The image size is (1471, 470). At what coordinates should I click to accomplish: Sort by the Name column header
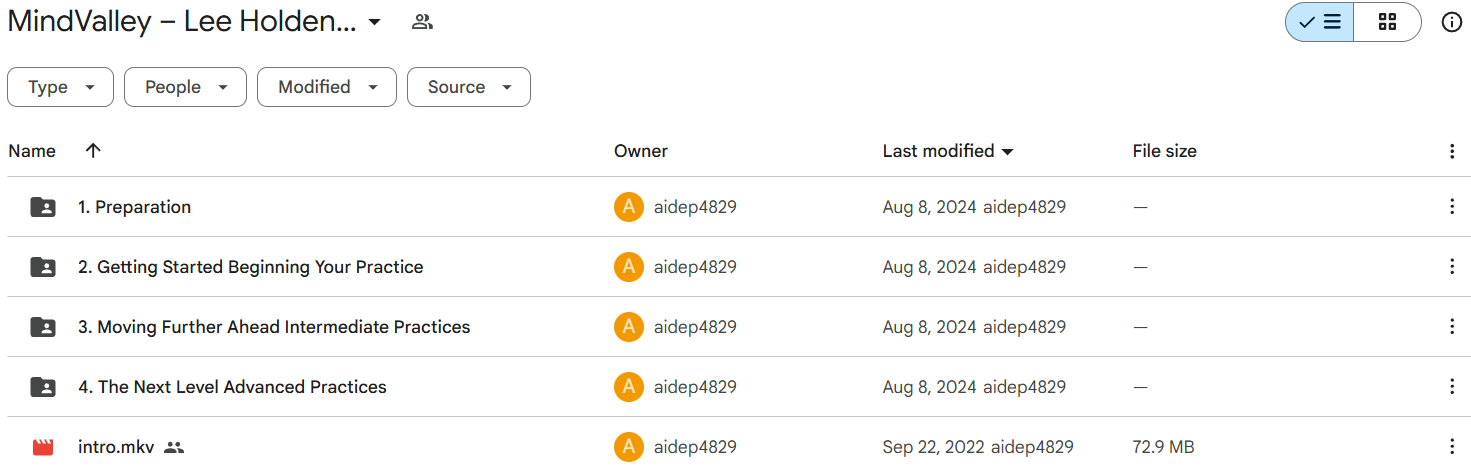coord(32,151)
